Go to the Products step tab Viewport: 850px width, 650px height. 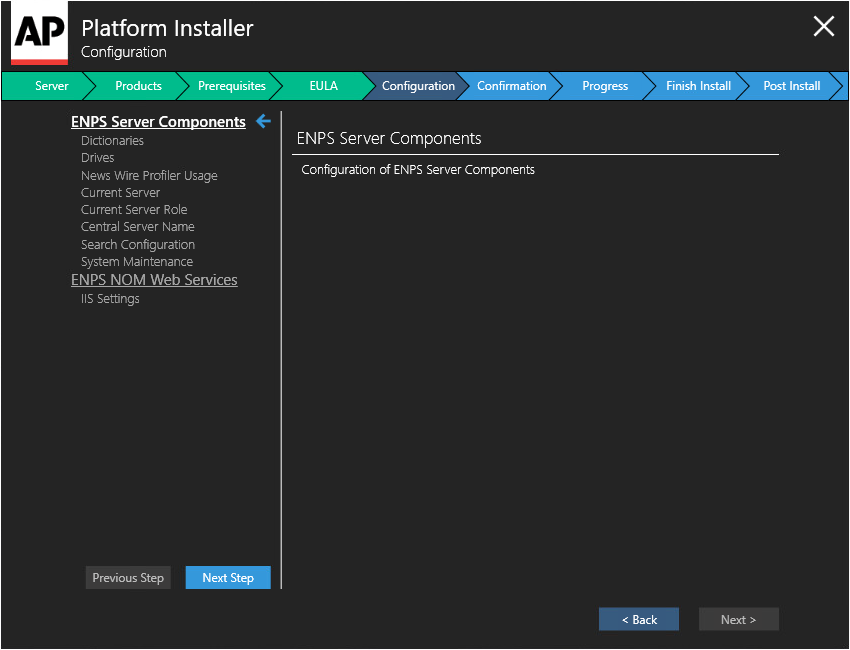138,86
